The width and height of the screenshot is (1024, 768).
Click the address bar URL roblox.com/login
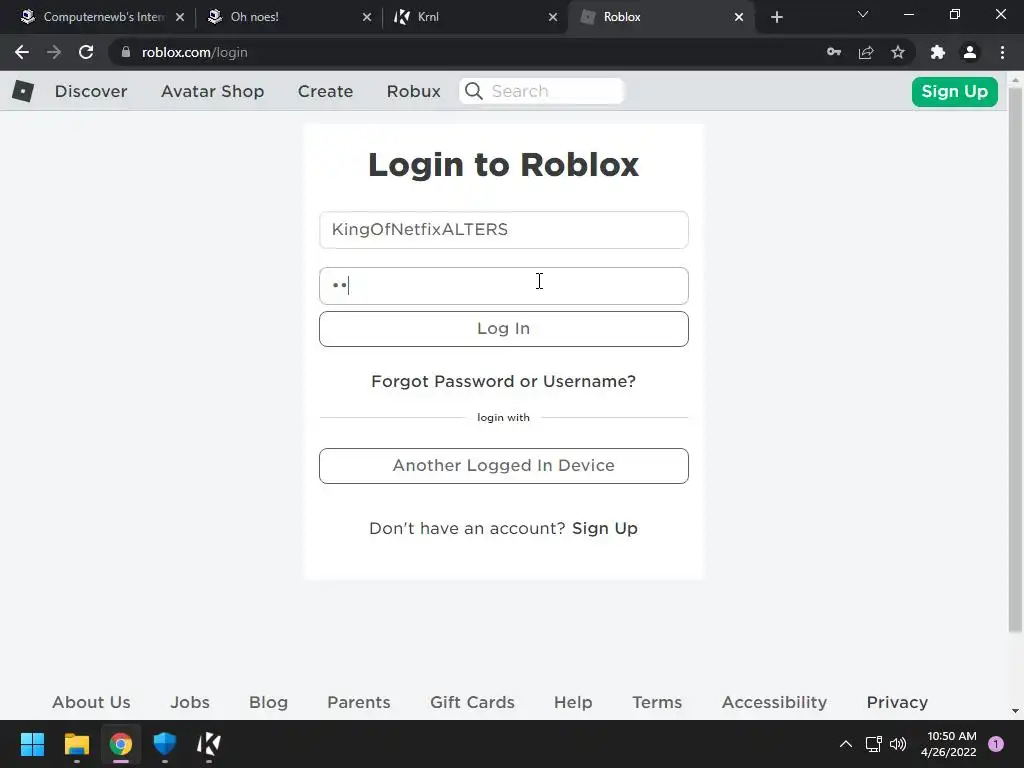coord(195,52)
